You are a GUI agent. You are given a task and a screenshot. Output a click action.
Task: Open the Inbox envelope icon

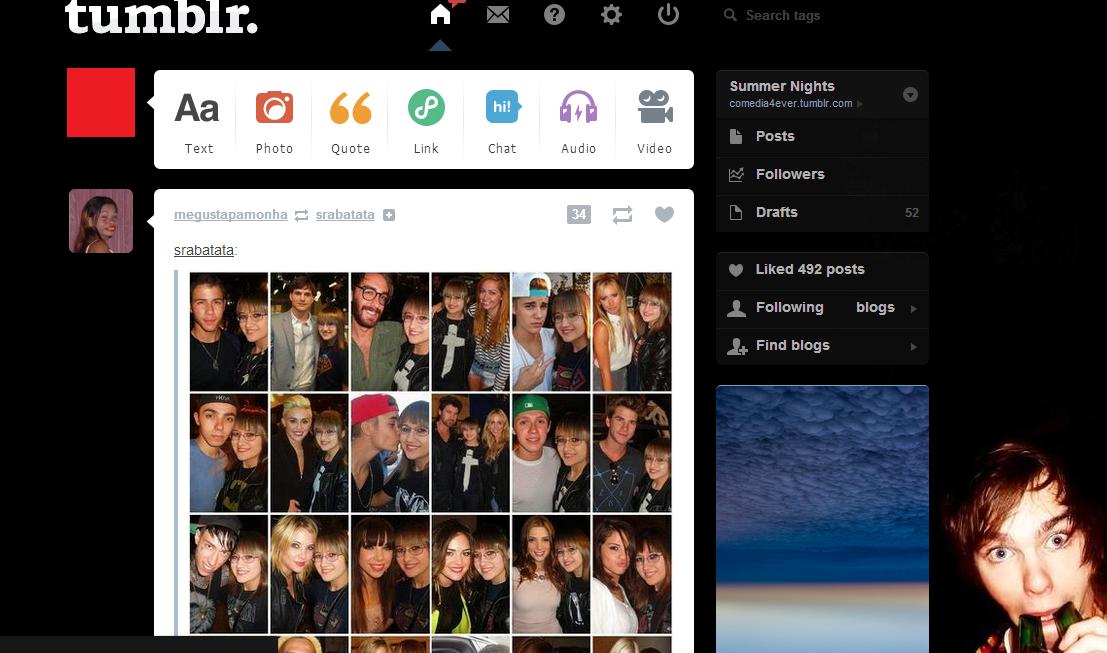(x=498, y=14)
